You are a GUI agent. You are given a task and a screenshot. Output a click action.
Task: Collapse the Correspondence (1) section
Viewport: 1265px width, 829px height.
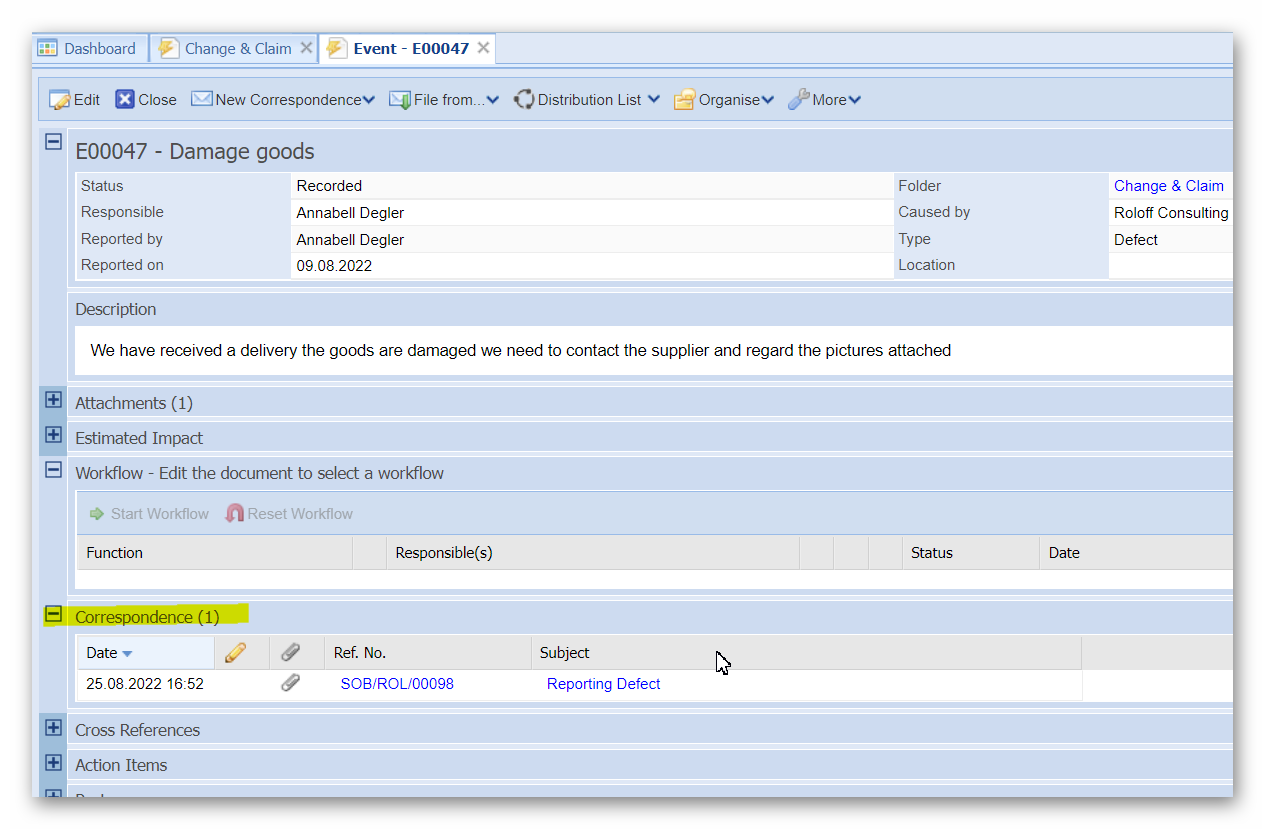click(54, 615)
